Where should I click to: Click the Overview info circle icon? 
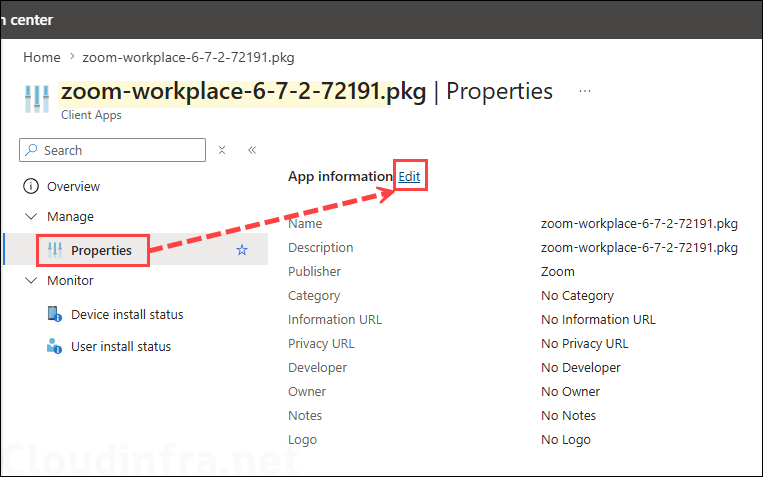click(x=31, y=186)
